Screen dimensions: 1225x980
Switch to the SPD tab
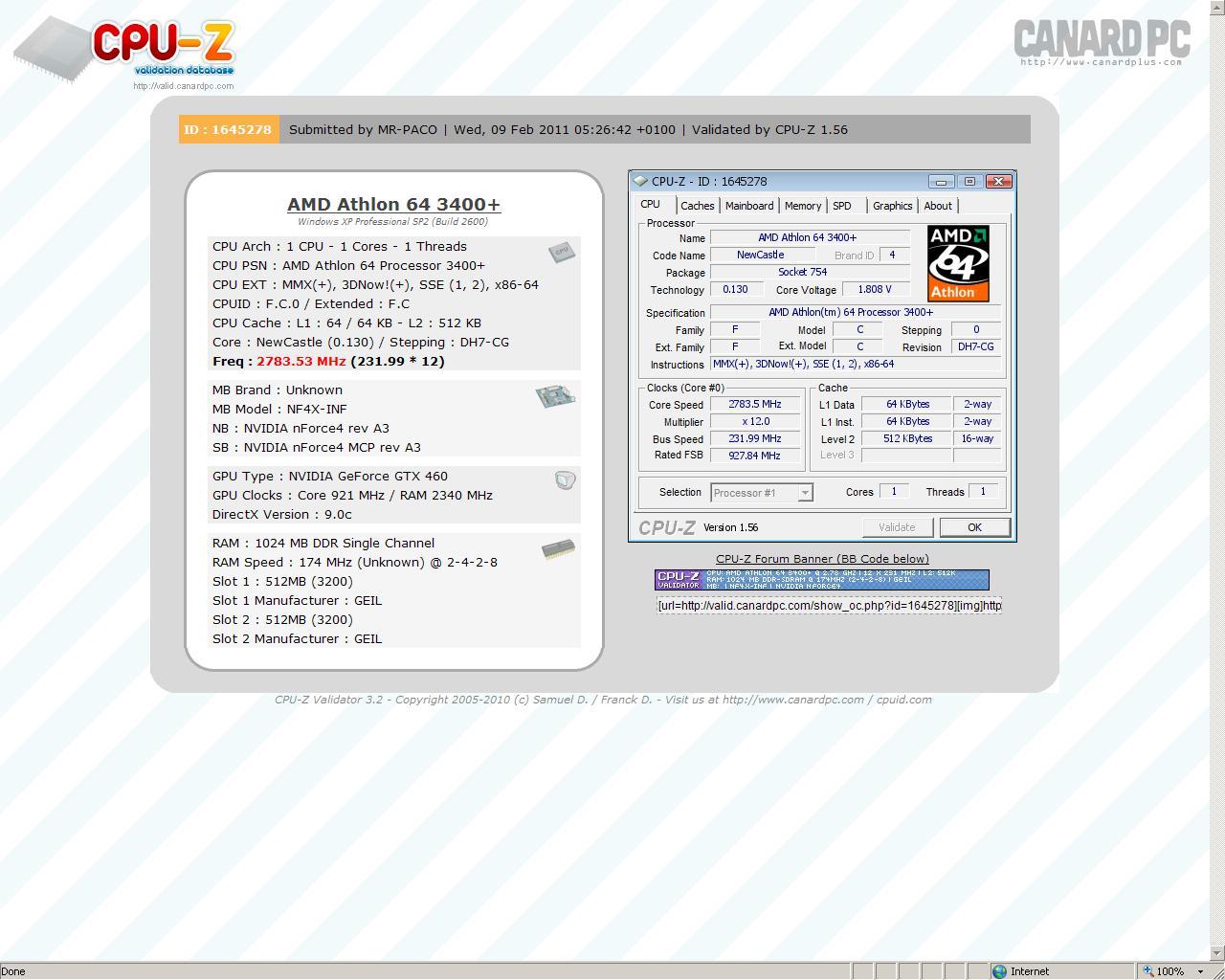point(842,206)
